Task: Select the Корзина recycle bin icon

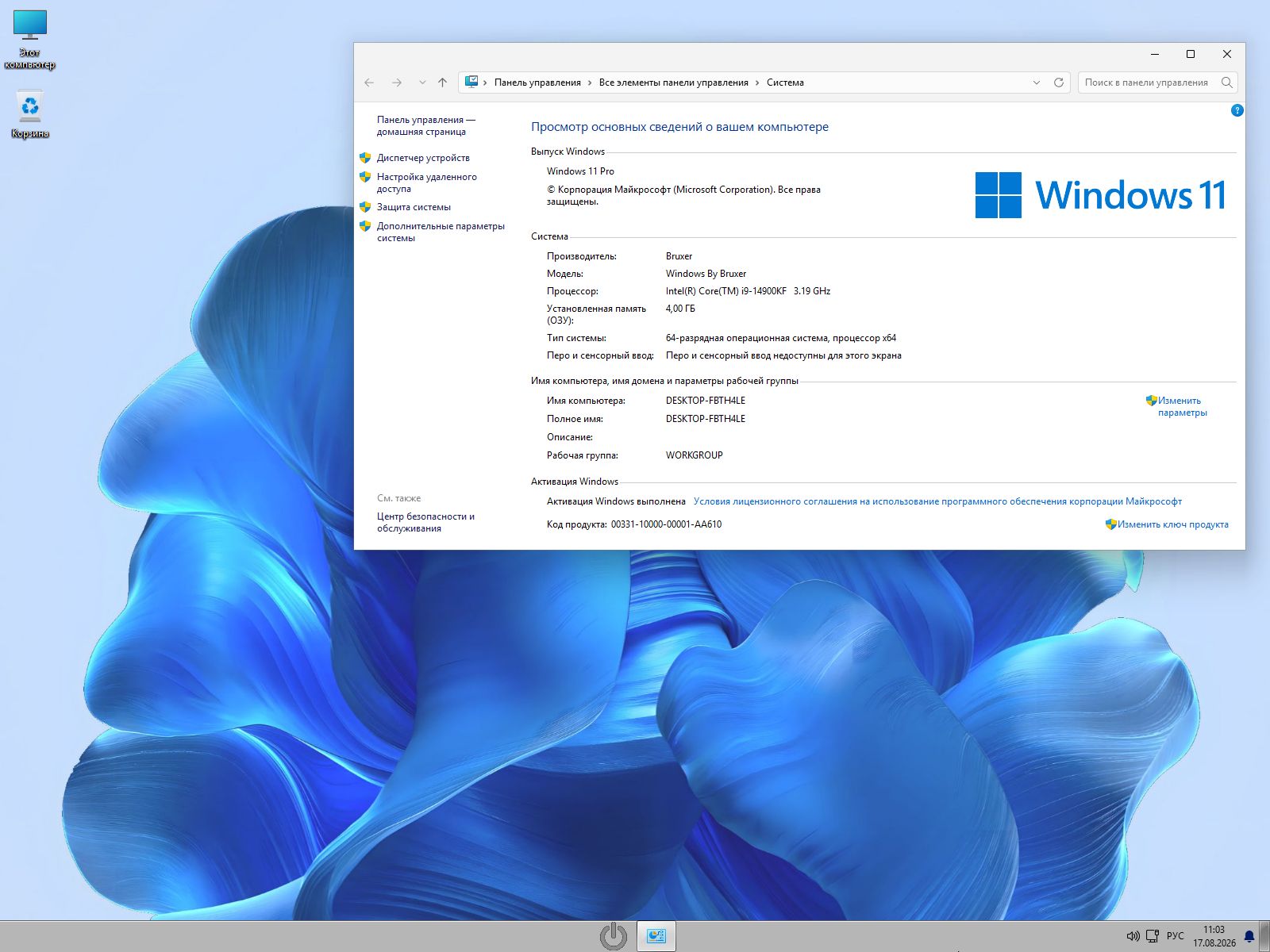Action: 30,114
